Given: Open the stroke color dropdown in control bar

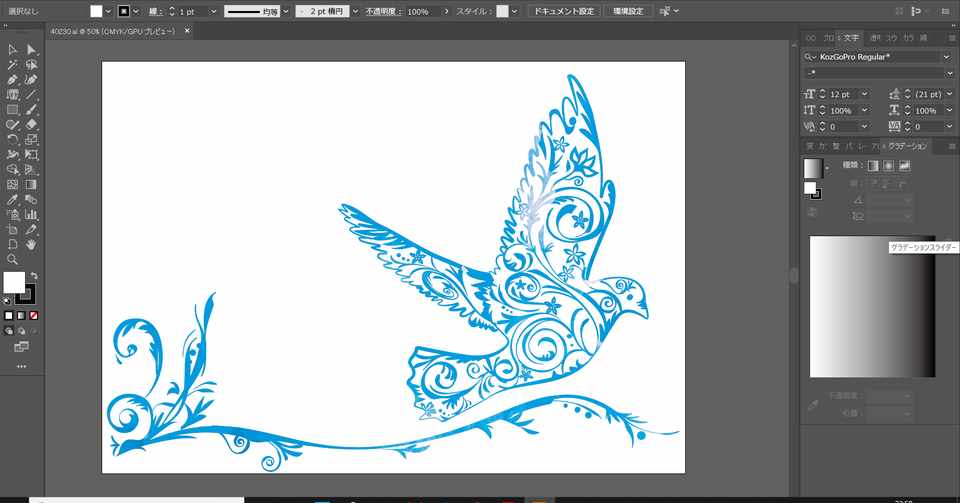Looking at the screenshot, I should [136, 12].
